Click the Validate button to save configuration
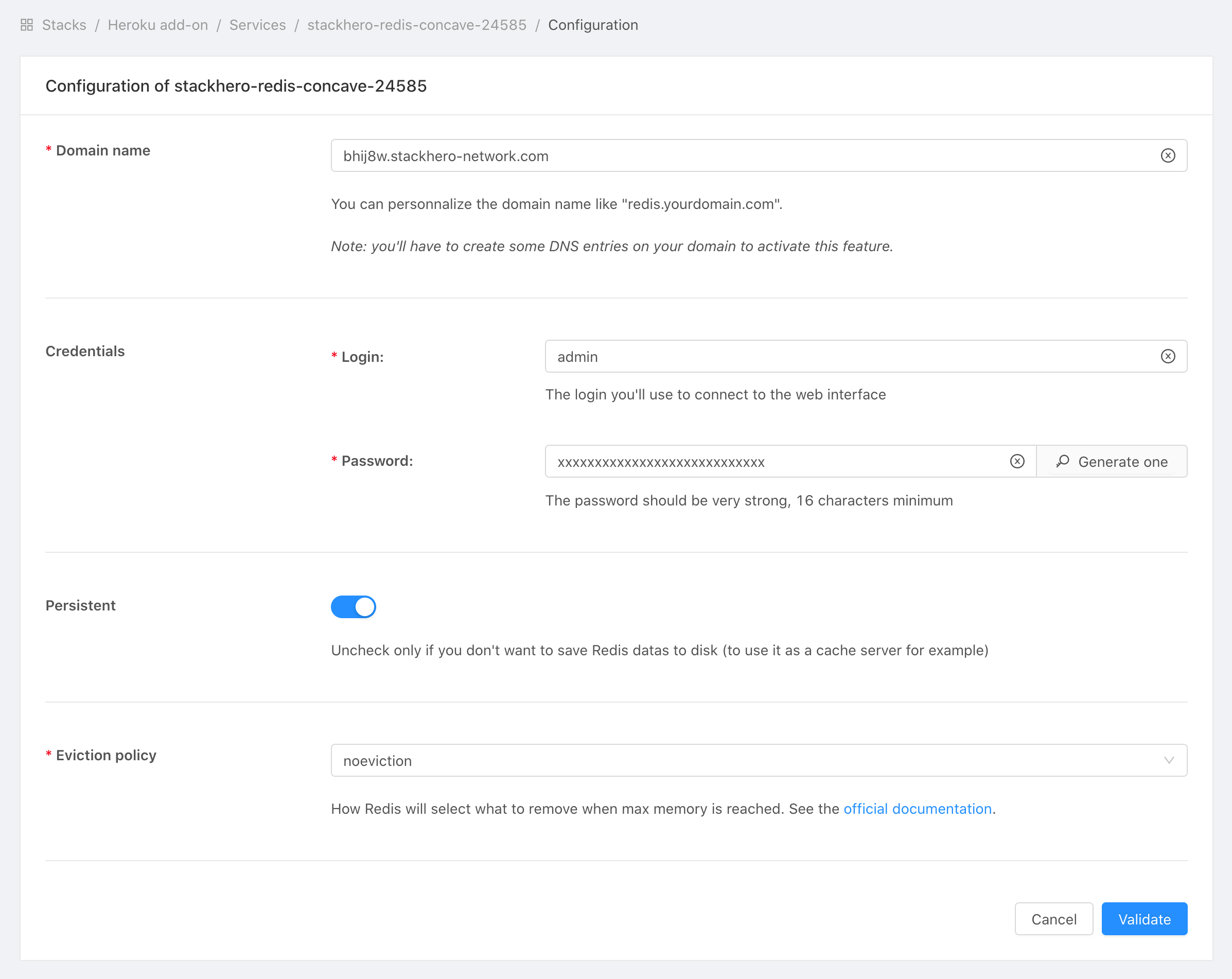Viewport: 1232px width, 979px height. tap(1144, 919)
